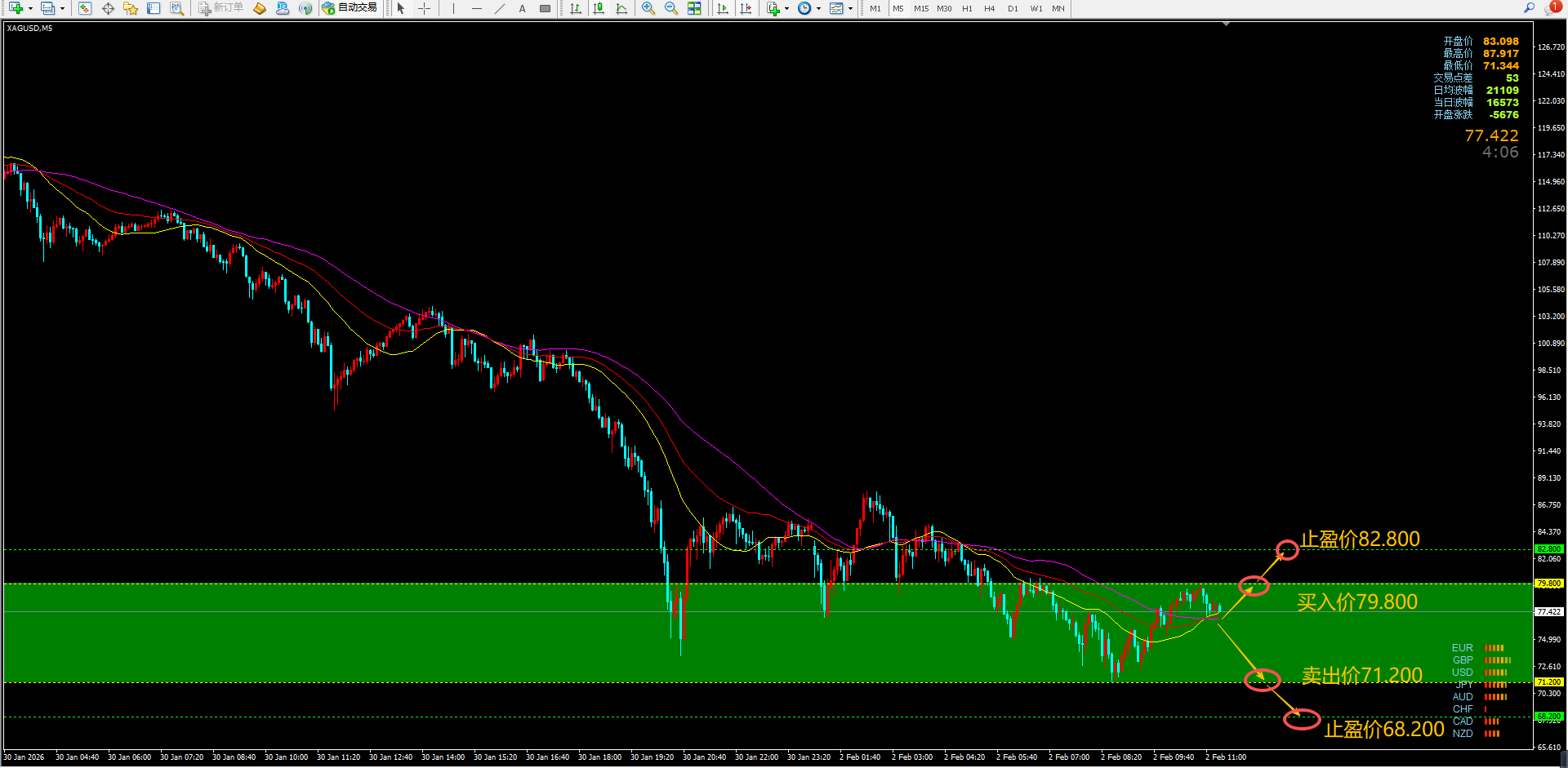Toggle chart auto scroll

coord(723,8)
